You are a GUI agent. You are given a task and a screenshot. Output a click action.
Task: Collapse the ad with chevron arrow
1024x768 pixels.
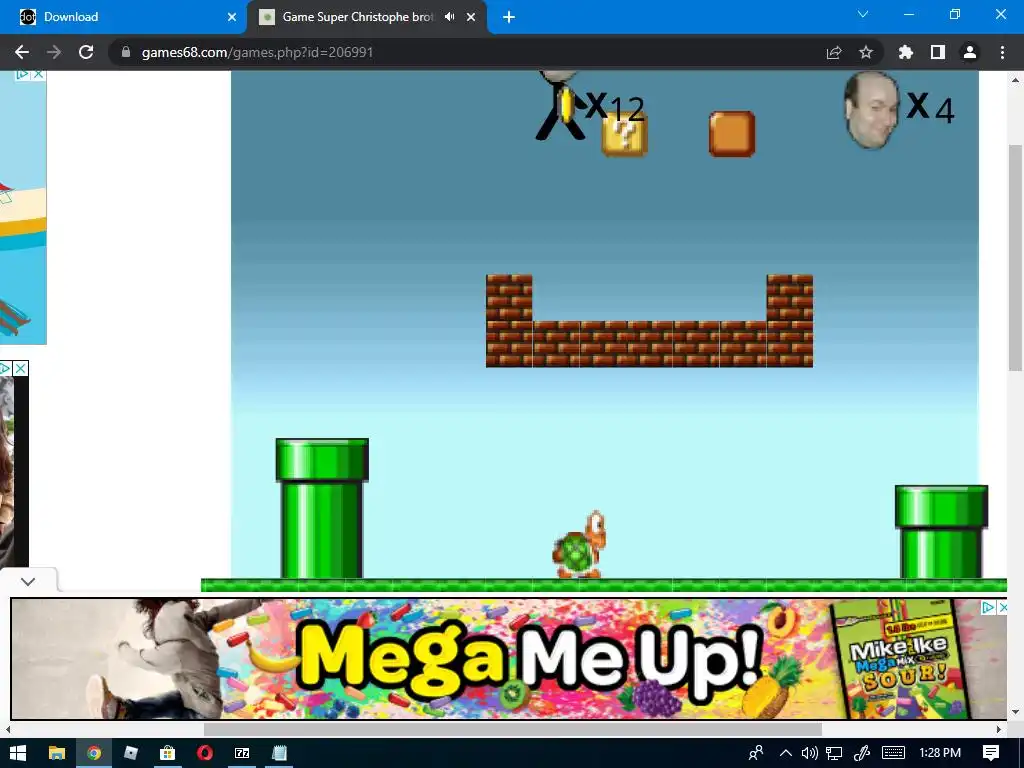28,581
